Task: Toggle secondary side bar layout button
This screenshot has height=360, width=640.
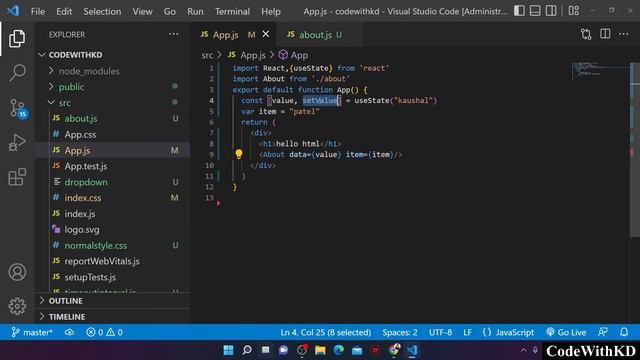Action: tap(551, 11)
